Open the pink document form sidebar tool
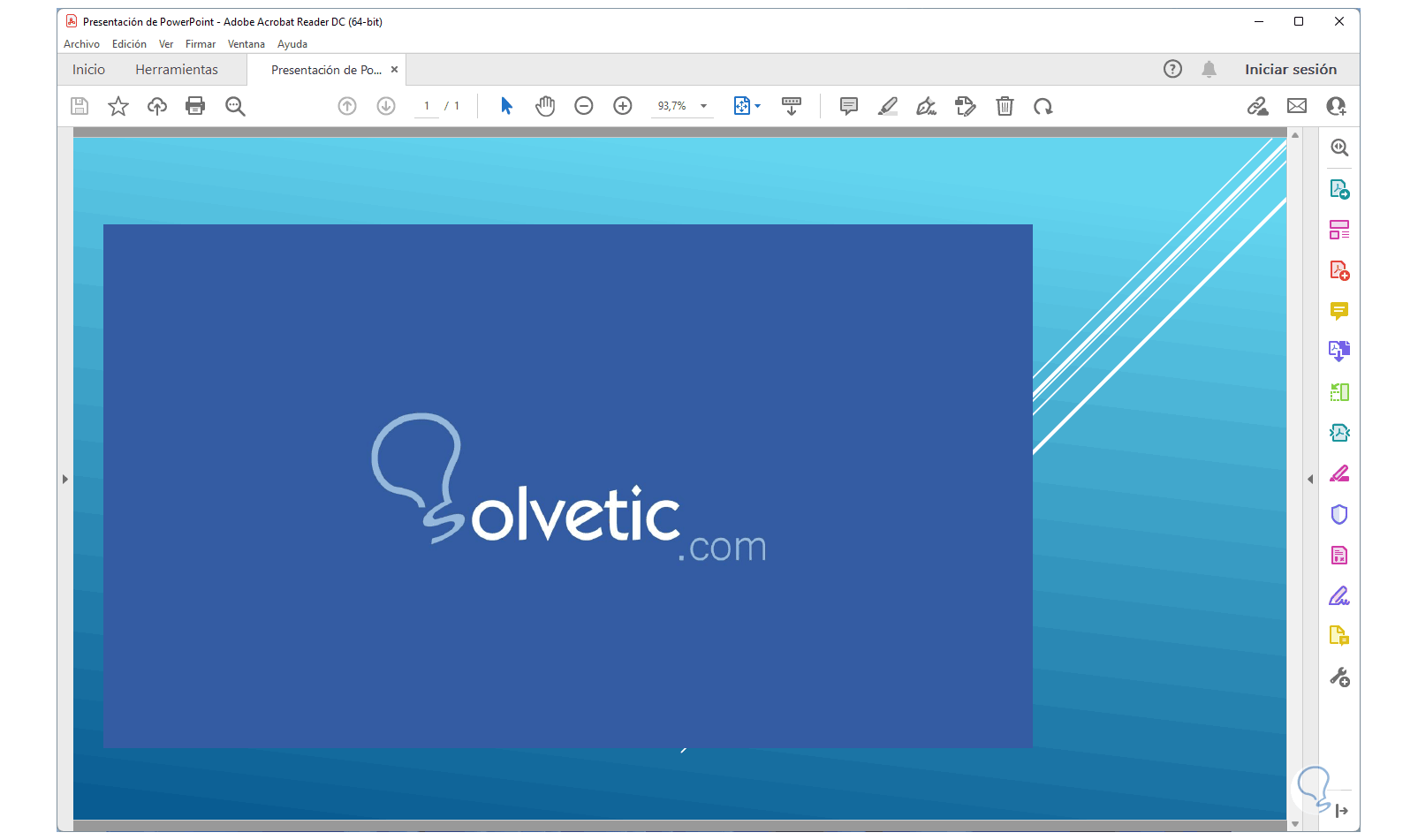 (1339, 555)
